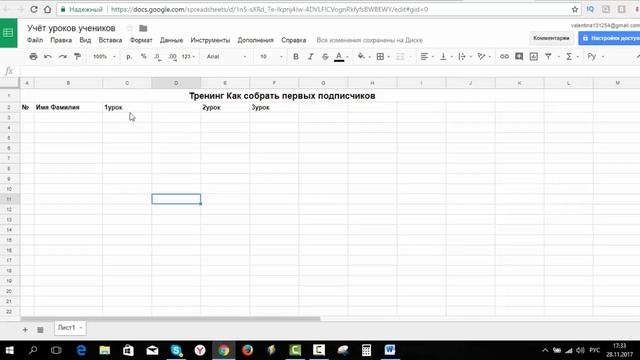Click the filter icon in toolbar

tap(549, 57)
